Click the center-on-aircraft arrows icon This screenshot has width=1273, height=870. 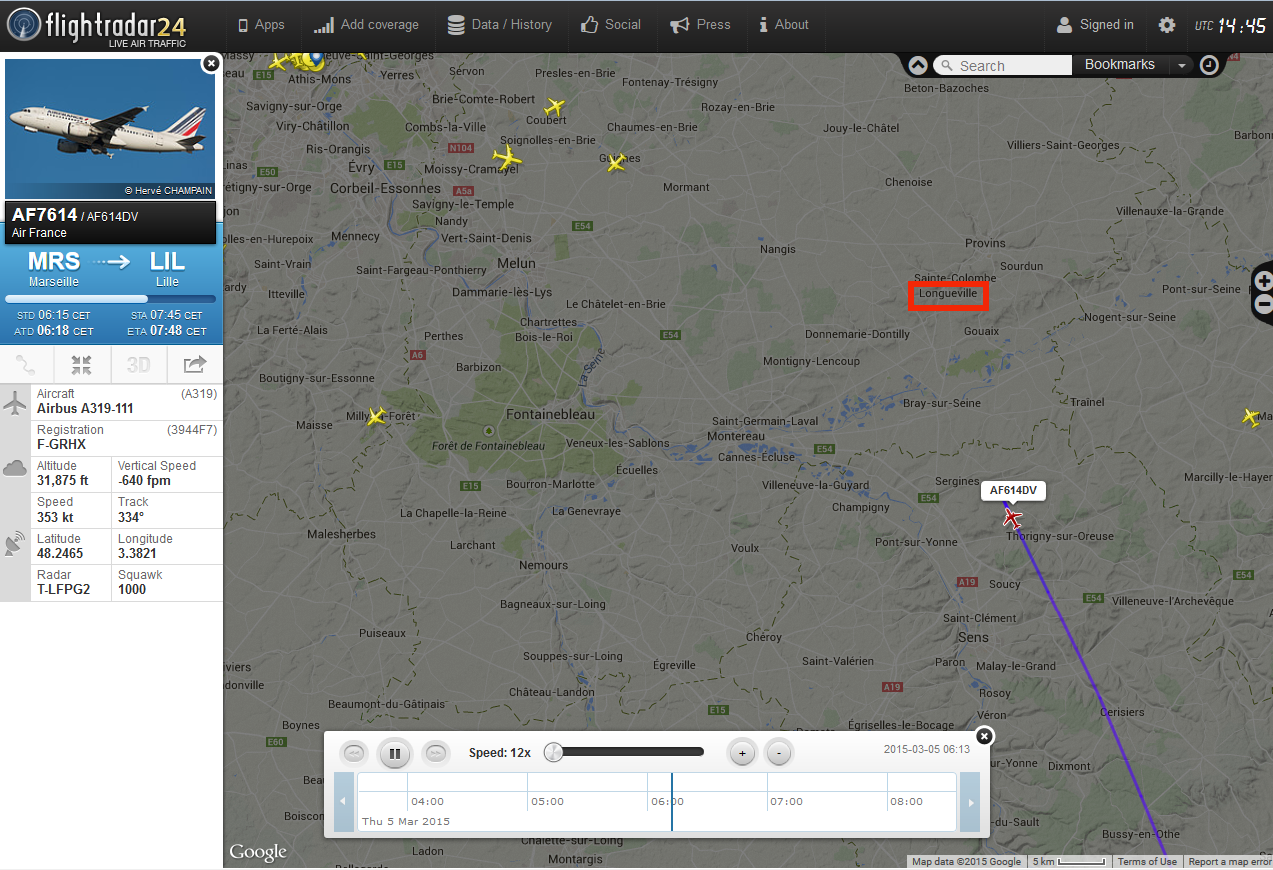click(x=82, y=365)
